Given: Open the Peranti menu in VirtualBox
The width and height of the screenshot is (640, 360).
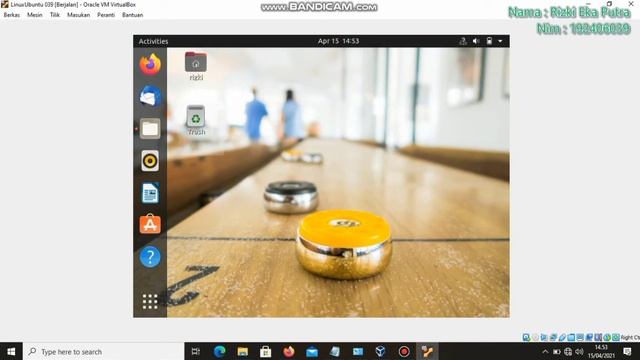Looking at the screenshot, I should (x=106, y=15).
